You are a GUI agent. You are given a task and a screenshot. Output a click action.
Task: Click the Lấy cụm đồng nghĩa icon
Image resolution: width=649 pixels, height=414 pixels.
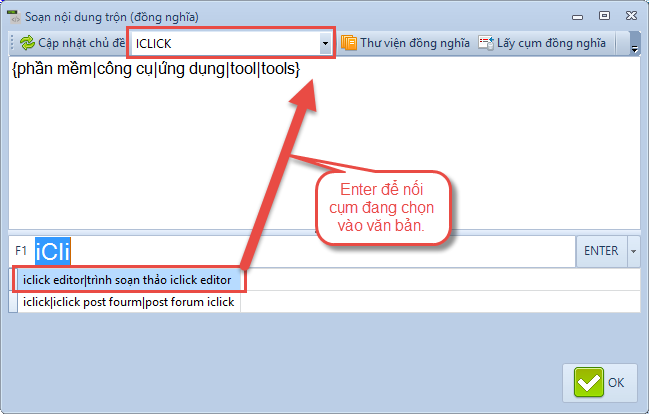(x=486, y=43)
